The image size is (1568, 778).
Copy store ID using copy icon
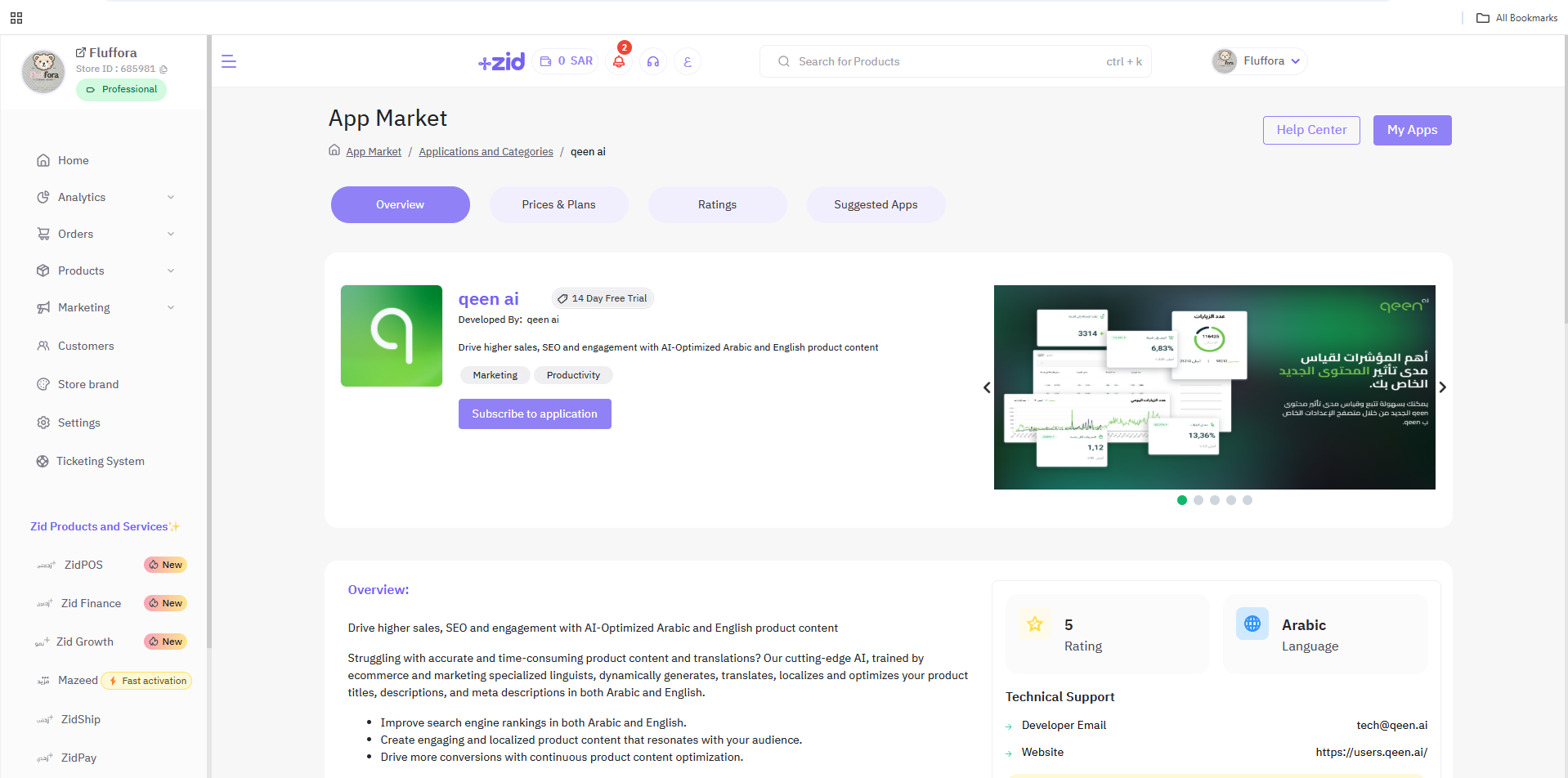[x=164, y=69]
